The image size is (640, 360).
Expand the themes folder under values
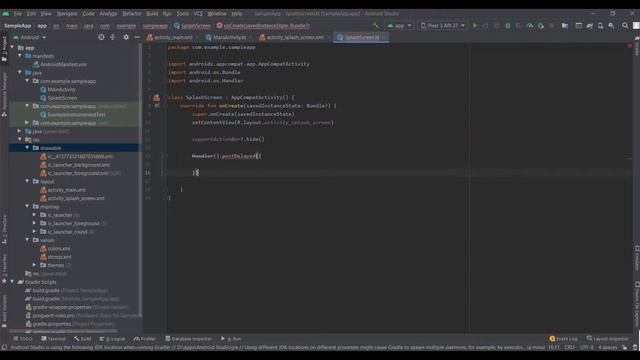[x=35, y=265]
